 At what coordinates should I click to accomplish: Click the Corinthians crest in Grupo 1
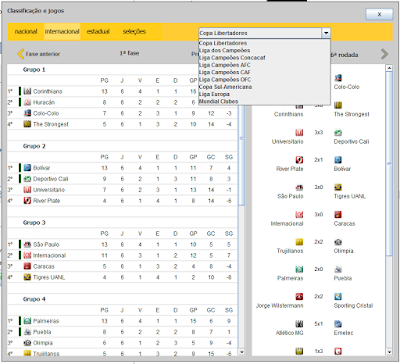tap(27, 91)
